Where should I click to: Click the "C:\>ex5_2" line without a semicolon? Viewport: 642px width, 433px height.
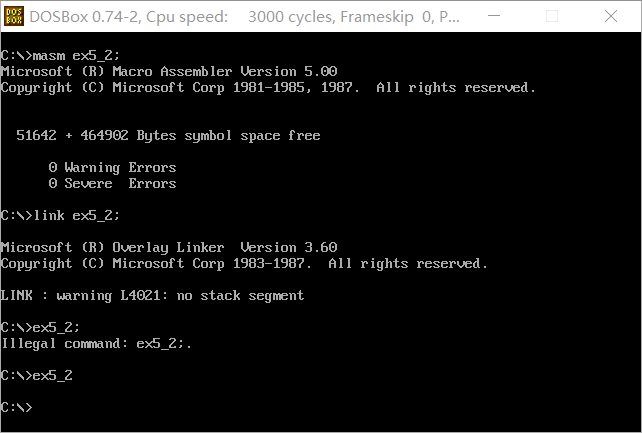[x=37, y=376]
